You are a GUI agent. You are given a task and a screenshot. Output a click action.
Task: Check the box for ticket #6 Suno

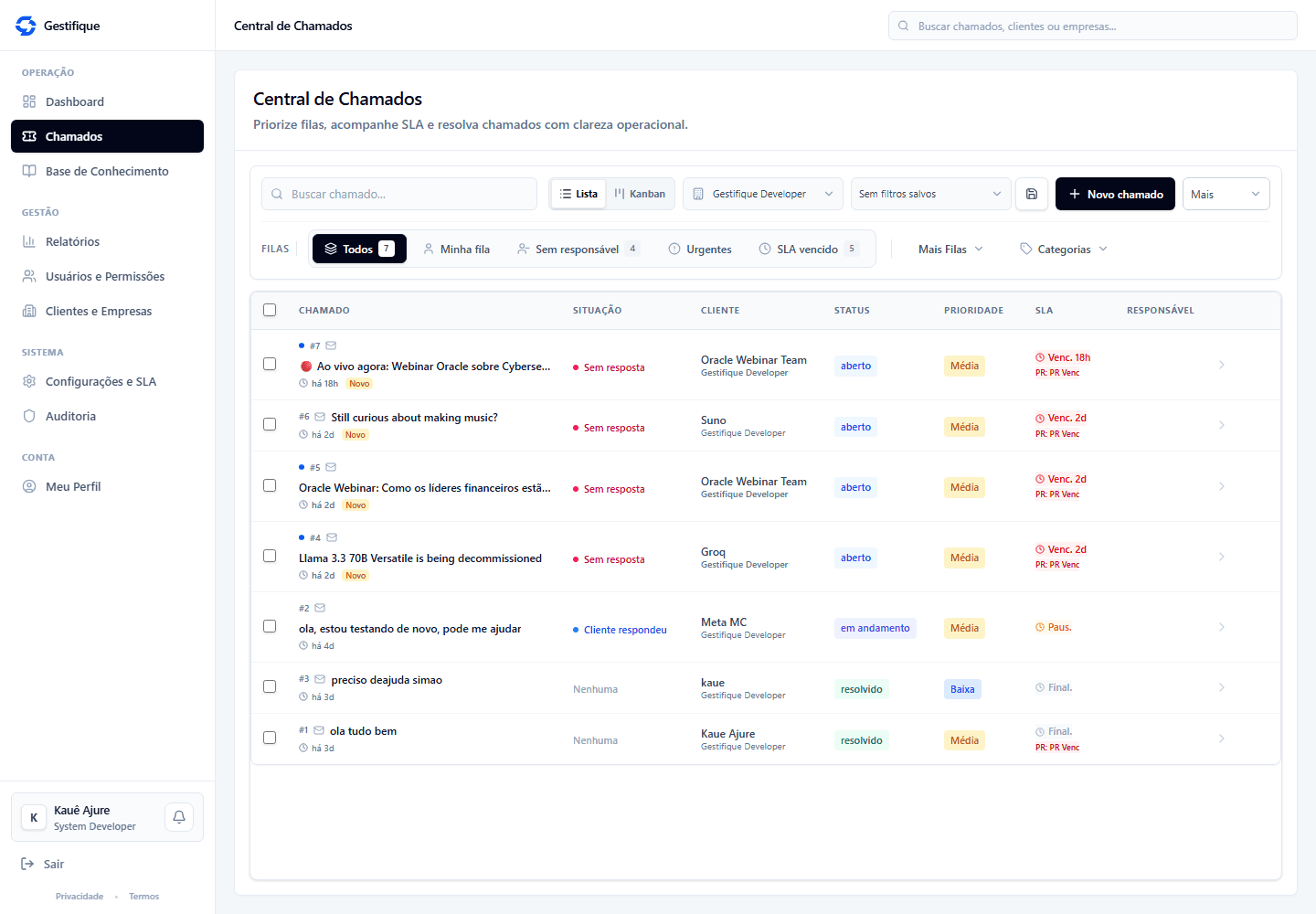(270, 424)
